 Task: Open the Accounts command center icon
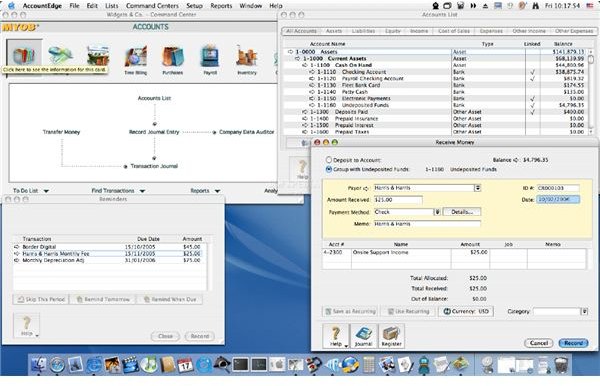[24, 56]
